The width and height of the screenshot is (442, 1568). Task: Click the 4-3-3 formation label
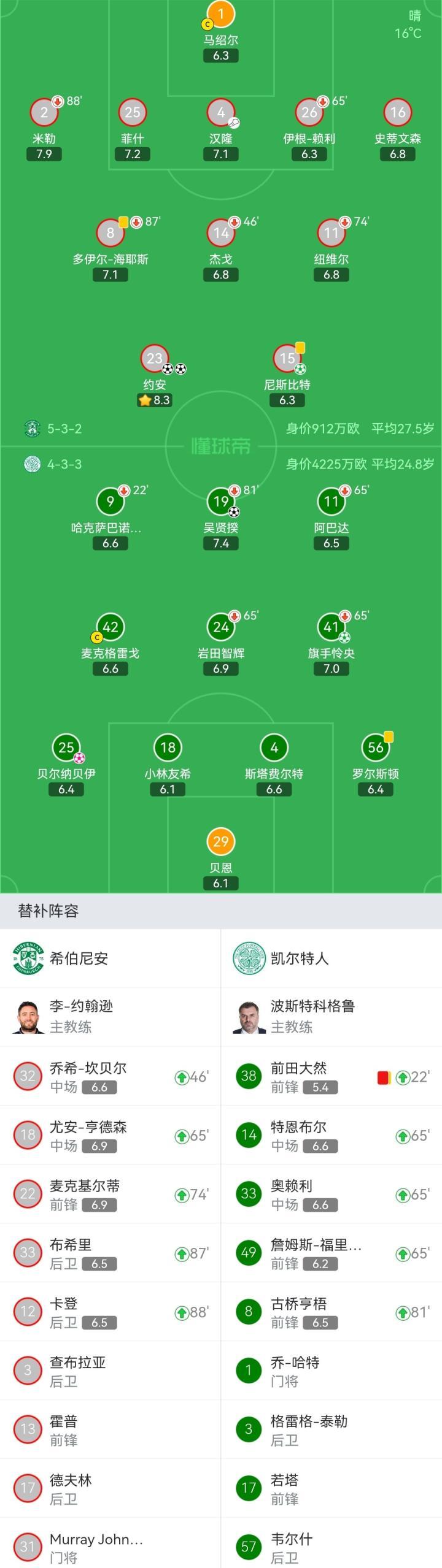64,464
